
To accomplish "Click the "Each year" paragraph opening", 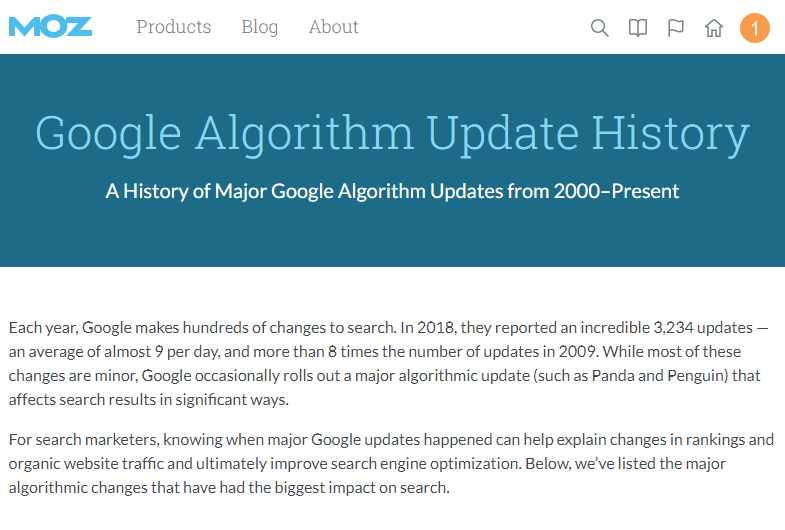I will (x=40, y=327).
